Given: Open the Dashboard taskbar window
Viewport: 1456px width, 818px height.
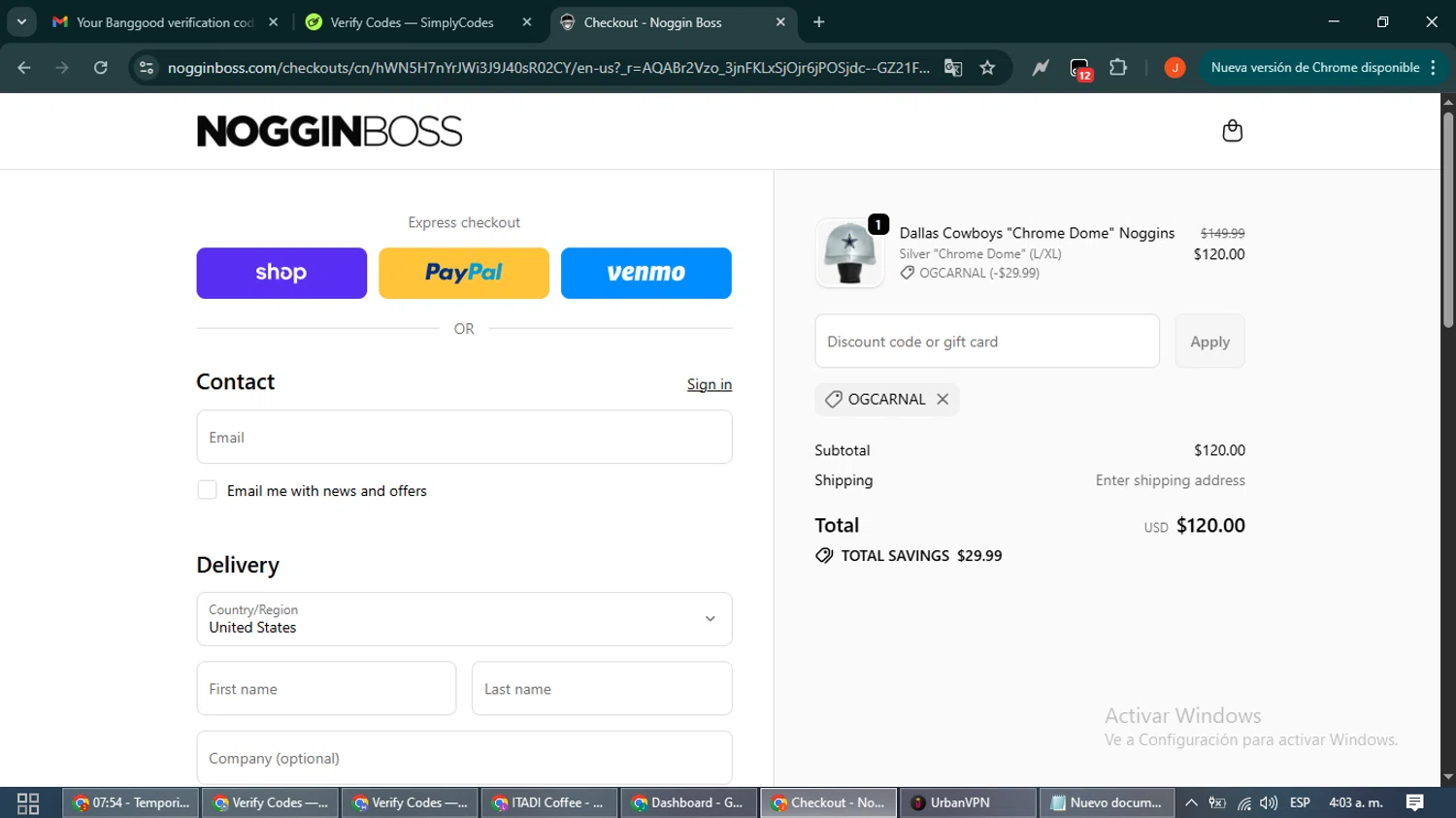Looking at the screenshot, I should (x=689, y=803).
